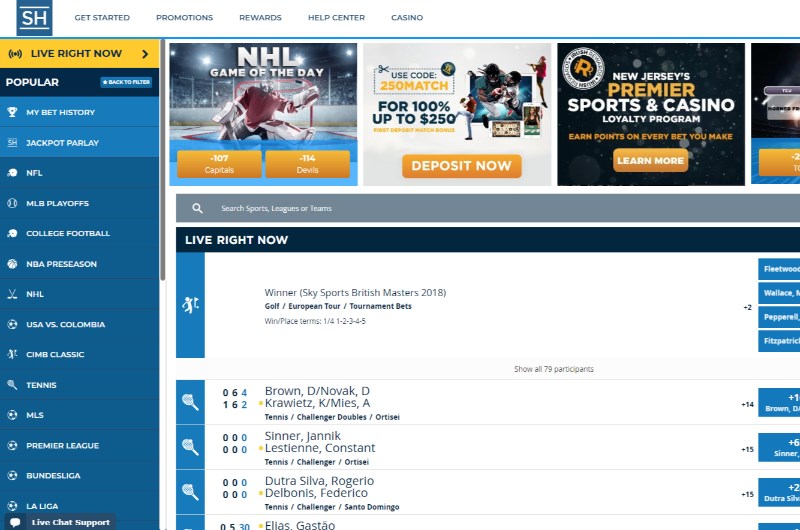Expand +14 markets for Brown/Novak match
This screenshot has width=800, height=530.
coord(747,404)
